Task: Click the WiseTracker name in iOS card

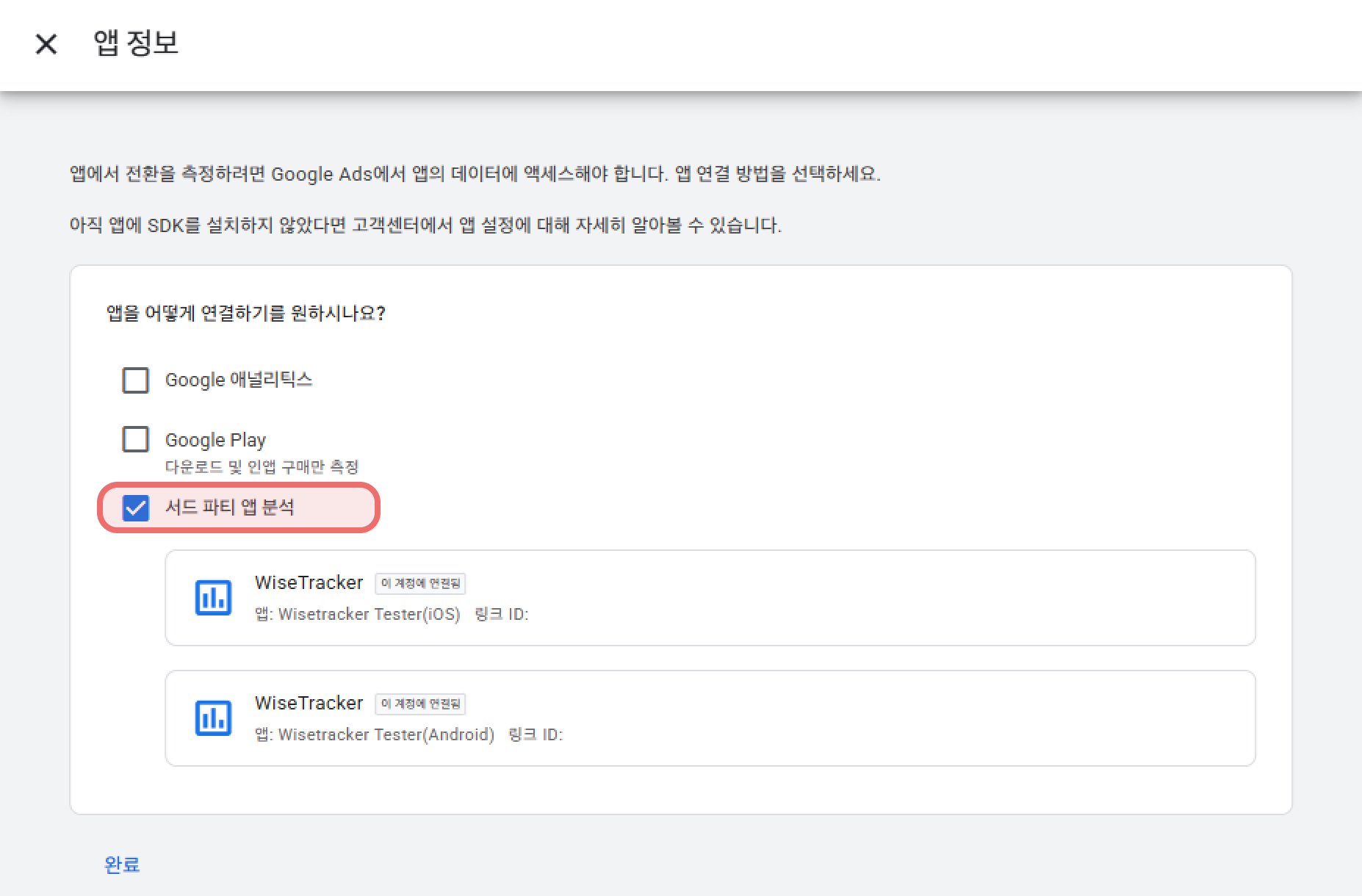Action: tap(309, 583)
